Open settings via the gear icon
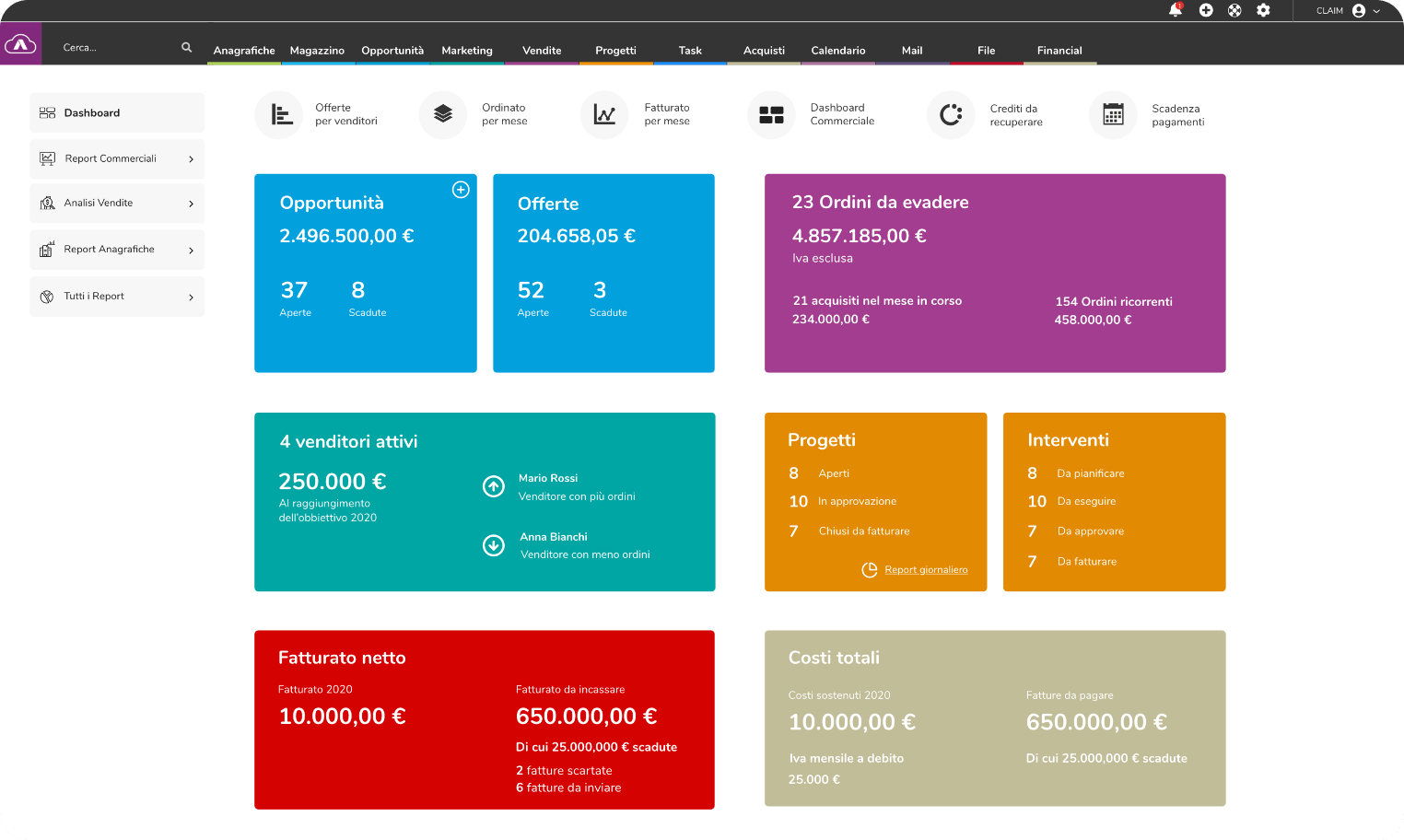The width and height of the screenshot is (1404, 840). coord(1263,10)
